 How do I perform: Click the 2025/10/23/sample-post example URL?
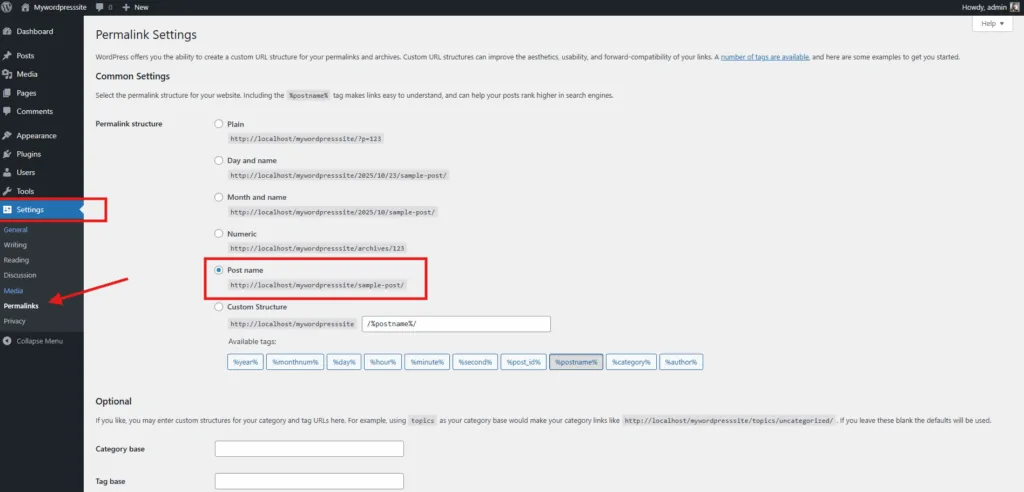pyautogui.click(x=338, y=175)
